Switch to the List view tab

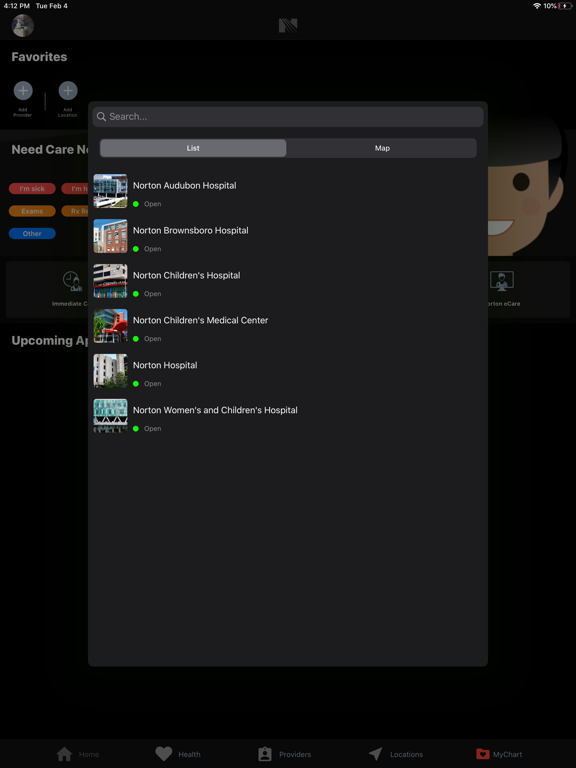[x=193, y=148]
